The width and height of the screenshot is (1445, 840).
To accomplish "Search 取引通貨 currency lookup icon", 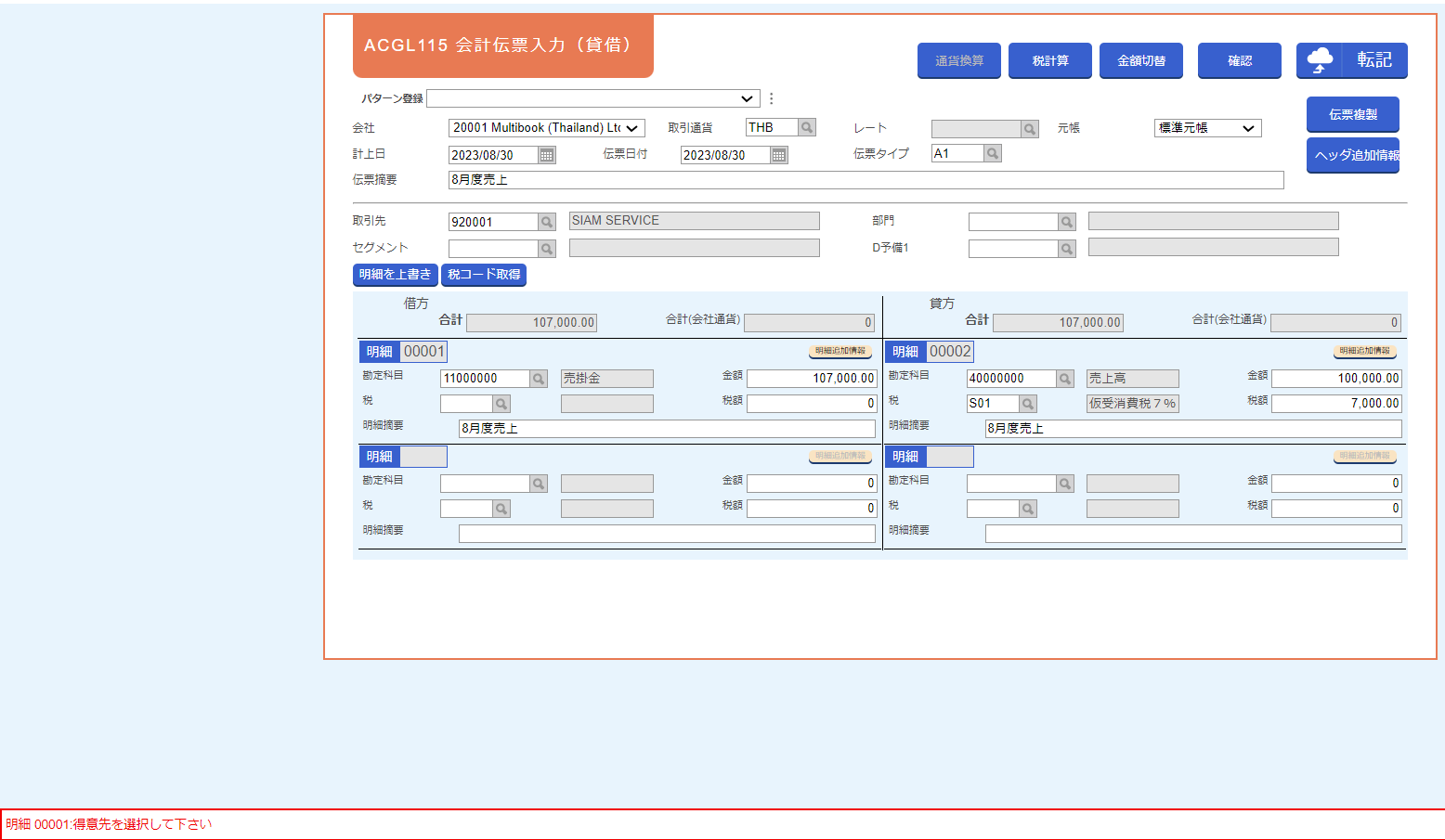I will click(807, 128).
